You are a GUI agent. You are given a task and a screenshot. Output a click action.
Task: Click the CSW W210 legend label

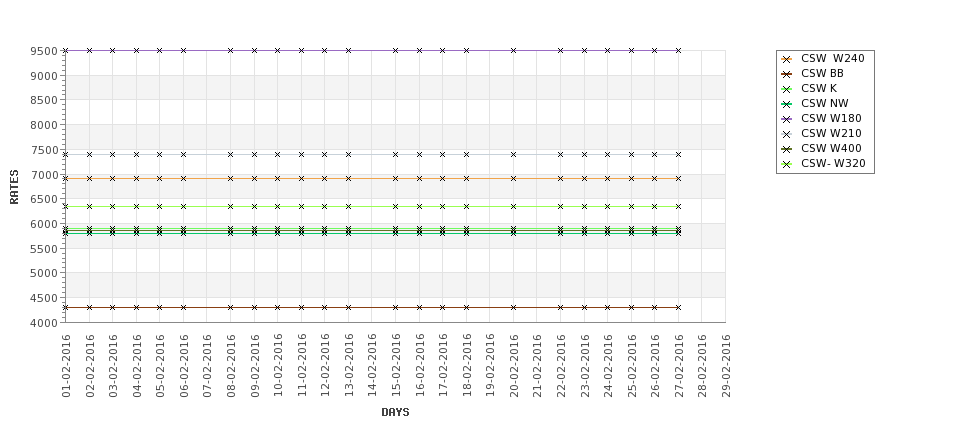[x=831, y=133]
